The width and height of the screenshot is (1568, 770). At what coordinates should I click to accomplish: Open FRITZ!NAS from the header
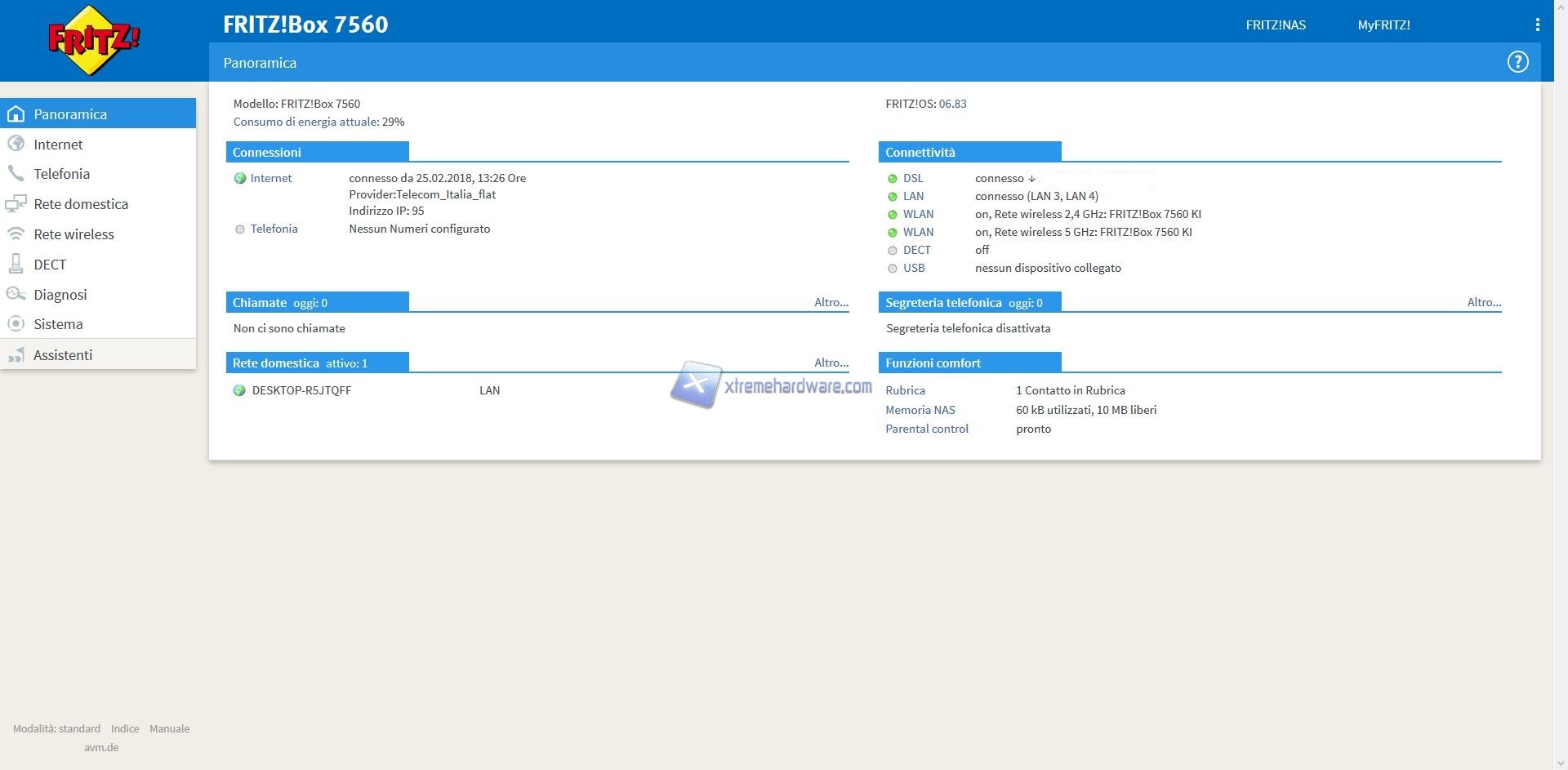coord(1275,25)
